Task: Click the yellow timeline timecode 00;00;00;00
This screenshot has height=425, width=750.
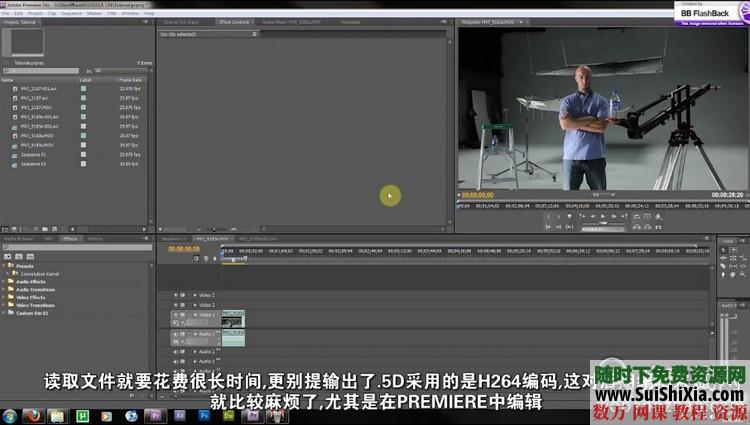Action: 184,249
